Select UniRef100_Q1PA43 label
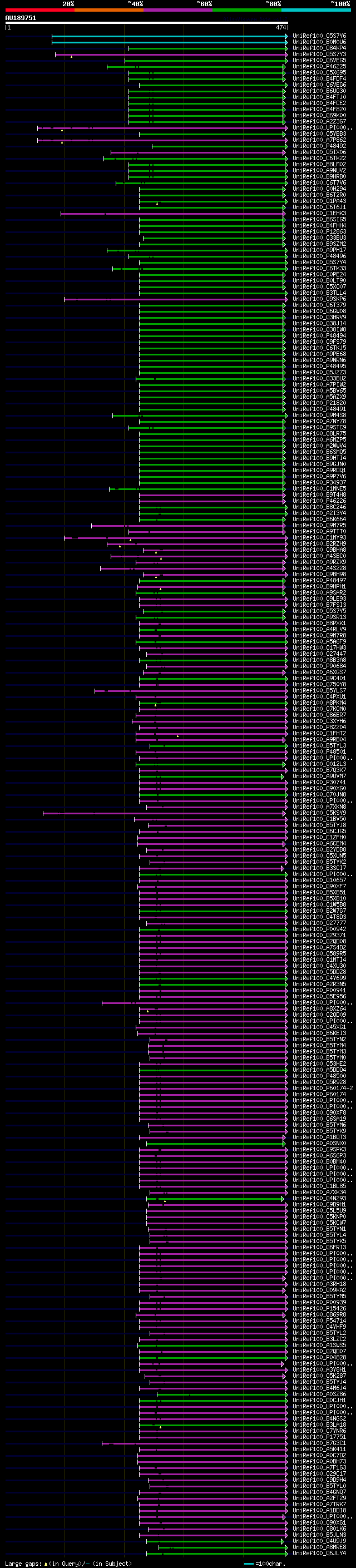 click(x=319, y=201)
